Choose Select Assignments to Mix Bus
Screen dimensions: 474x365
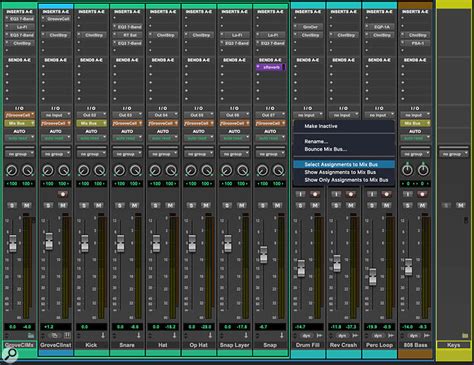tap(344, 164)
